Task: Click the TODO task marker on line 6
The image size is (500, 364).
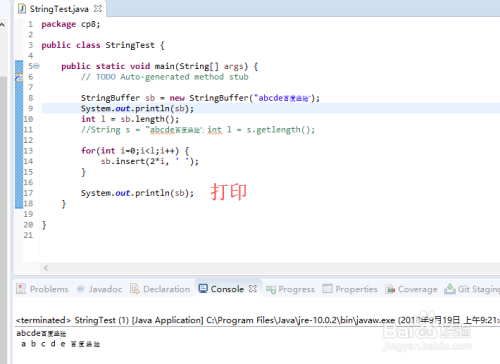Action: tap(19, 78)
